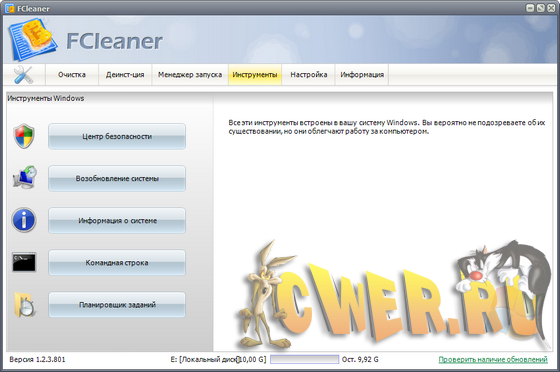The image size is (560, 372).
Task: Click the blue System Information icon
Action: pos(24,220)
